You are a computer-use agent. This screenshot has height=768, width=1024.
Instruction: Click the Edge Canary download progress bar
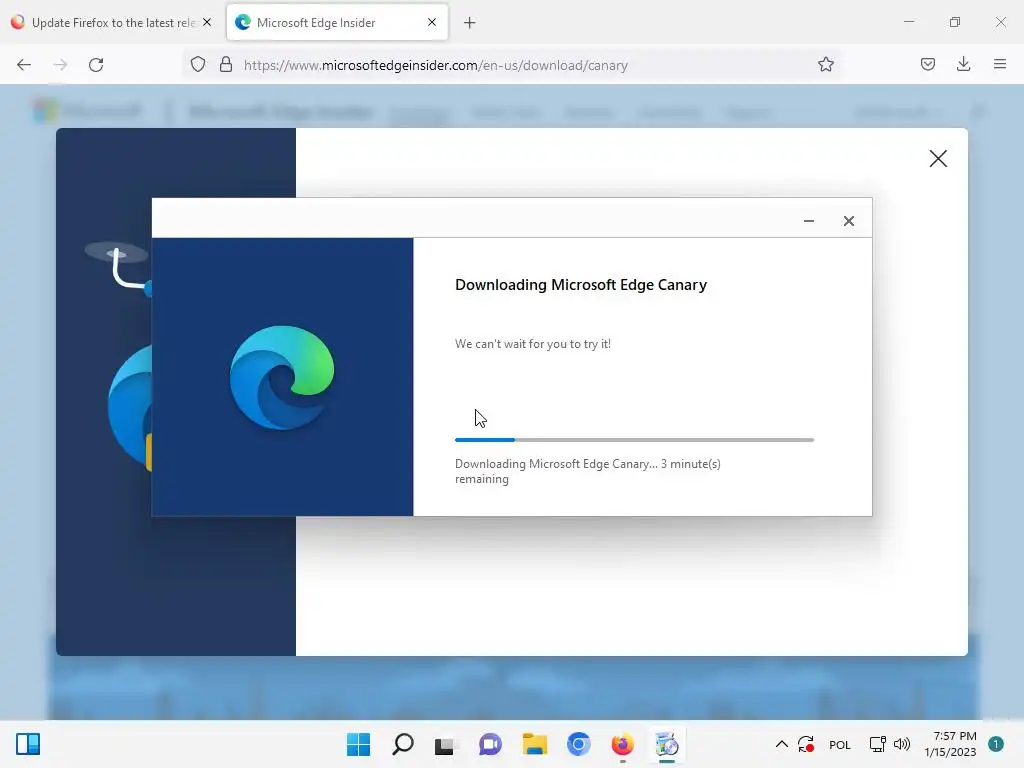pos(634,440)
